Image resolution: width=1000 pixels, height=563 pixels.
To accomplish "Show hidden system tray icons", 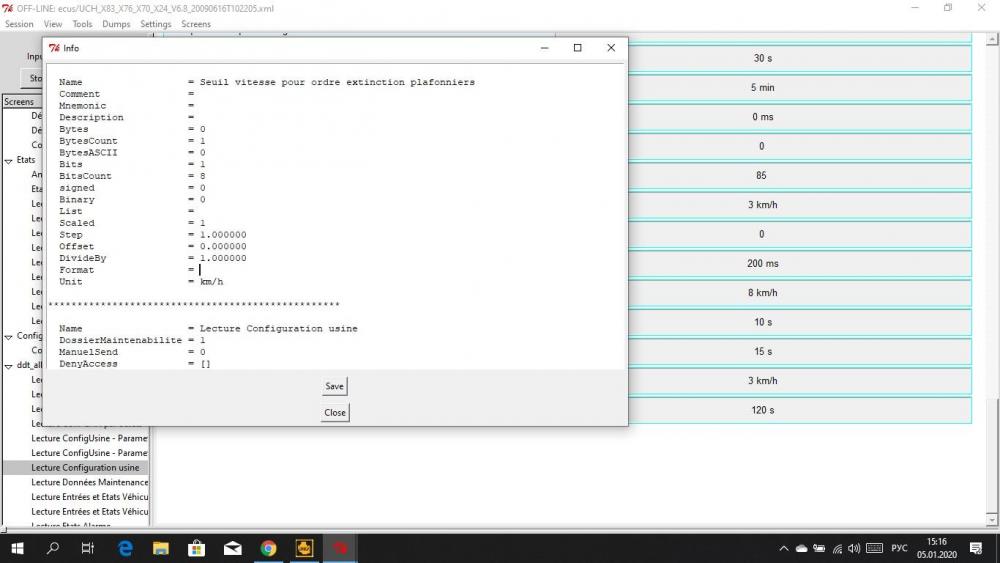I will 784,548.
